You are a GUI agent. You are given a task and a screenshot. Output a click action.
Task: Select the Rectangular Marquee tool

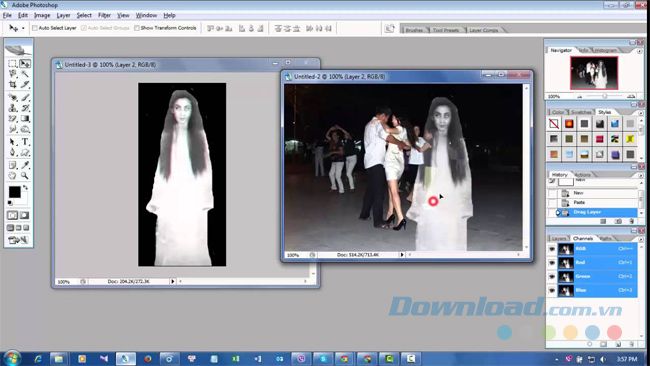(x=12, y=63)
